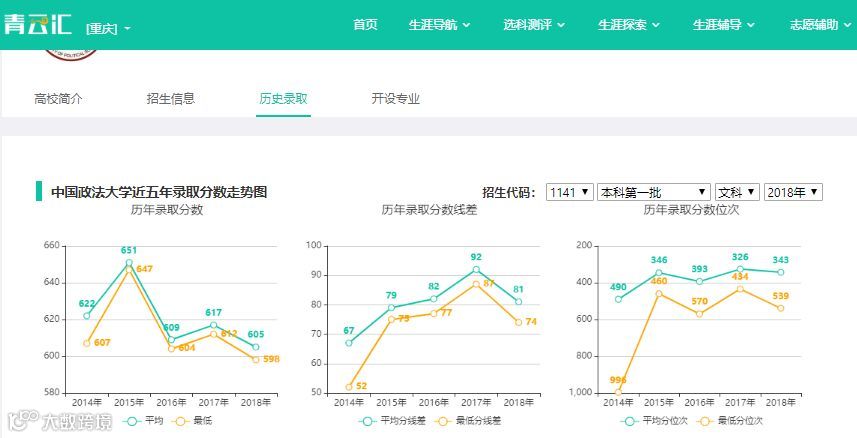
Task: Click the 651 average score point for 2015
Action: (x=129, y=263)
